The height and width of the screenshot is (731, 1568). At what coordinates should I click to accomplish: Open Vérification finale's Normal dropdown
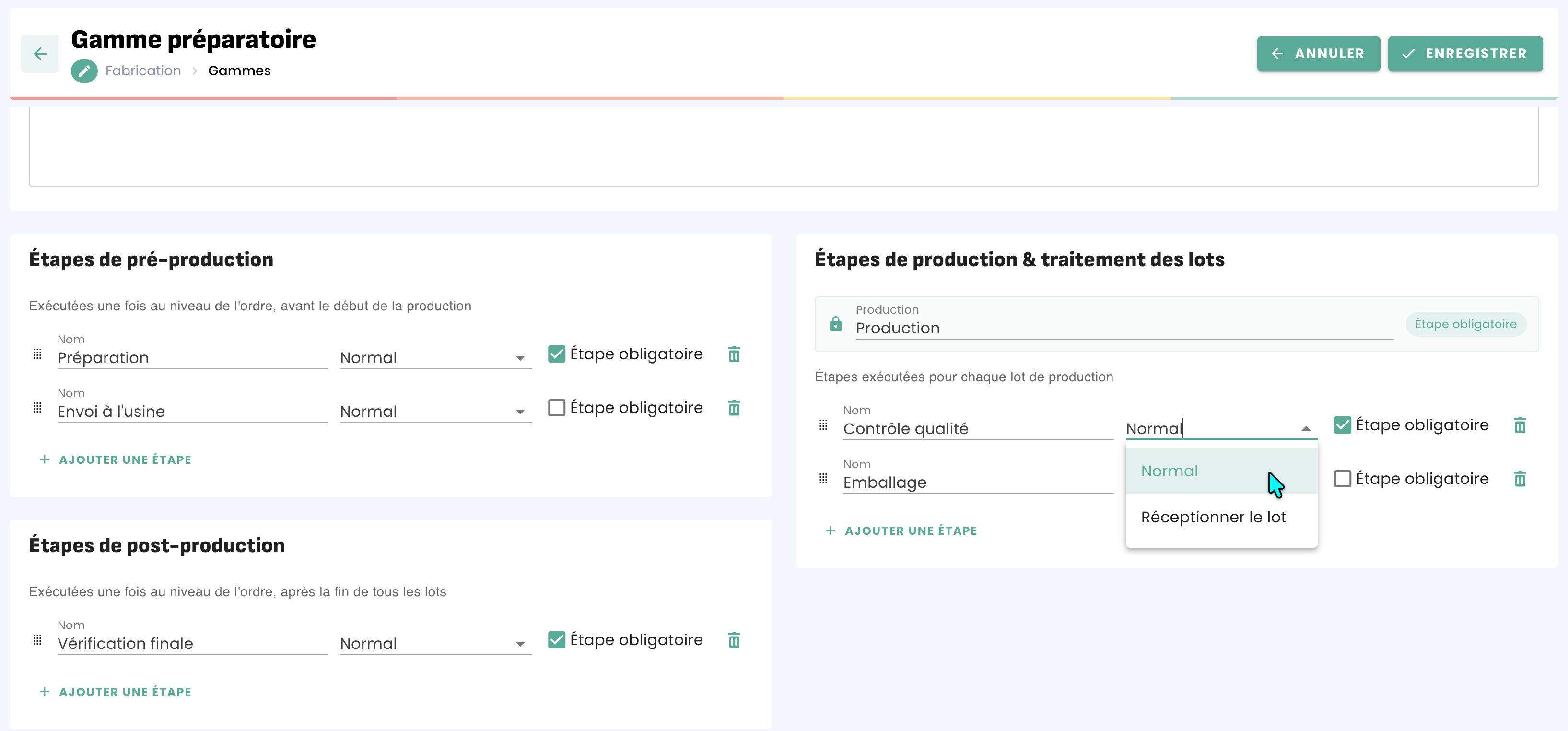click(x=434, y=644)
